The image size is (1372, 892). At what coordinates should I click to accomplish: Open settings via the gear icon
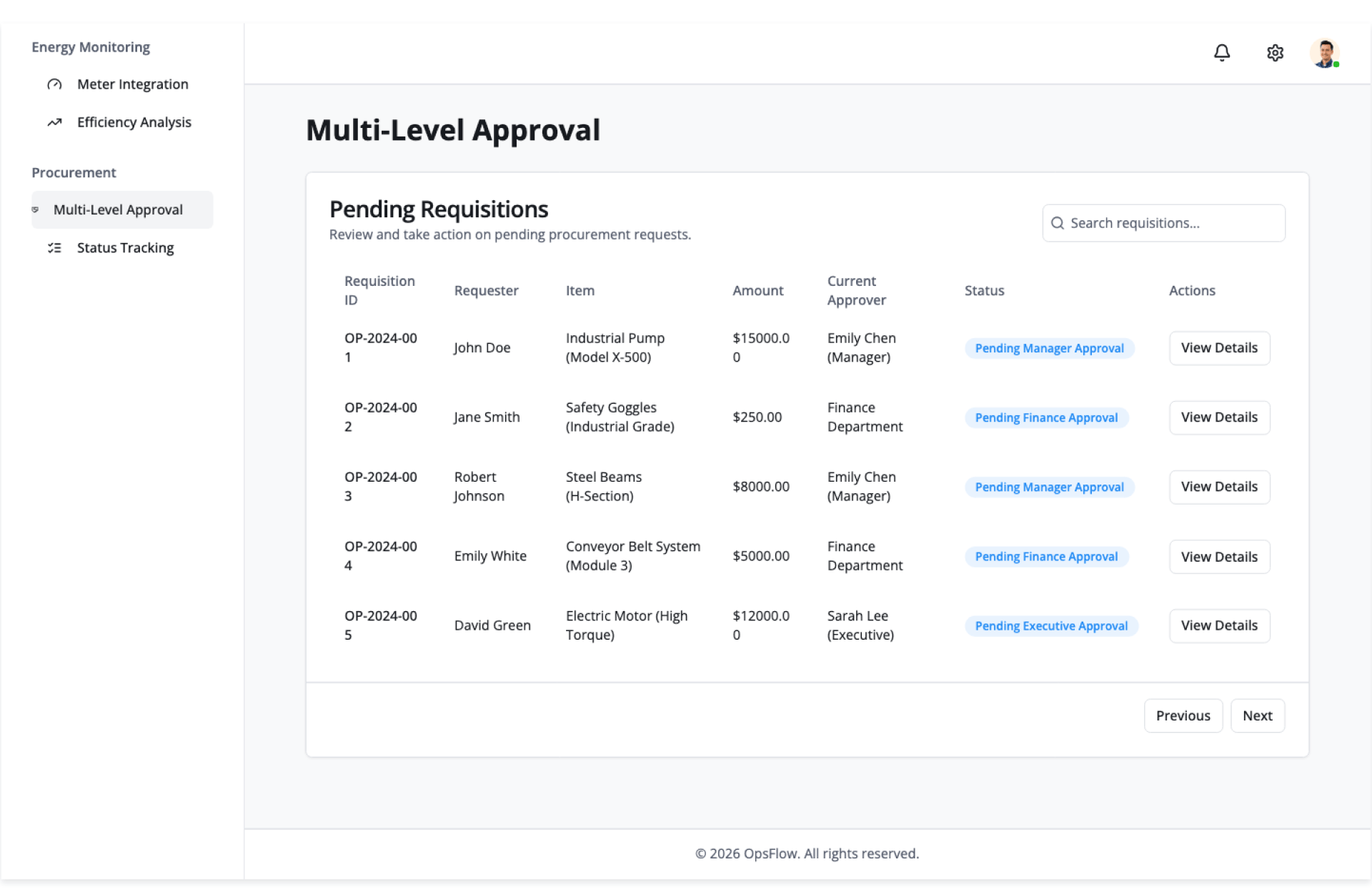pyautogui.click(x=1275, y=53)
